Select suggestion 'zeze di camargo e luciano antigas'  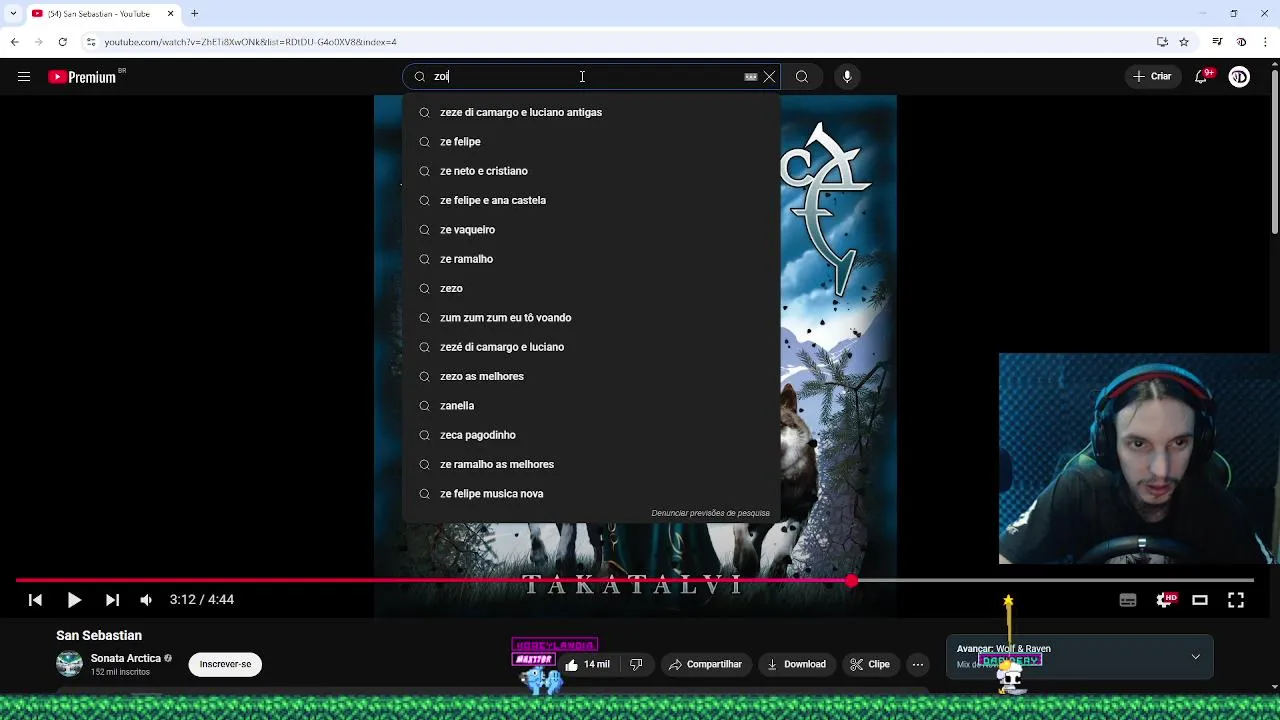[x=591, y=113]
